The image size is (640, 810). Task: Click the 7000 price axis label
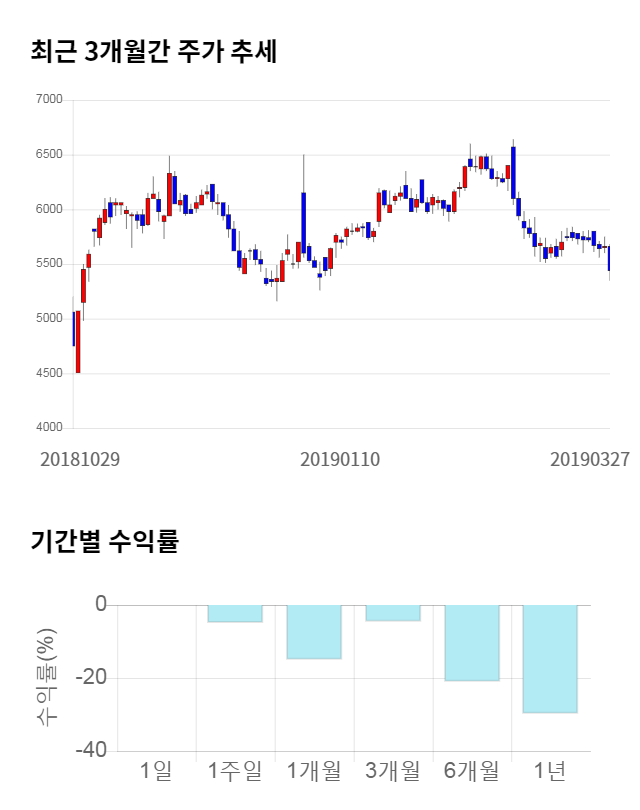point(48,100)
